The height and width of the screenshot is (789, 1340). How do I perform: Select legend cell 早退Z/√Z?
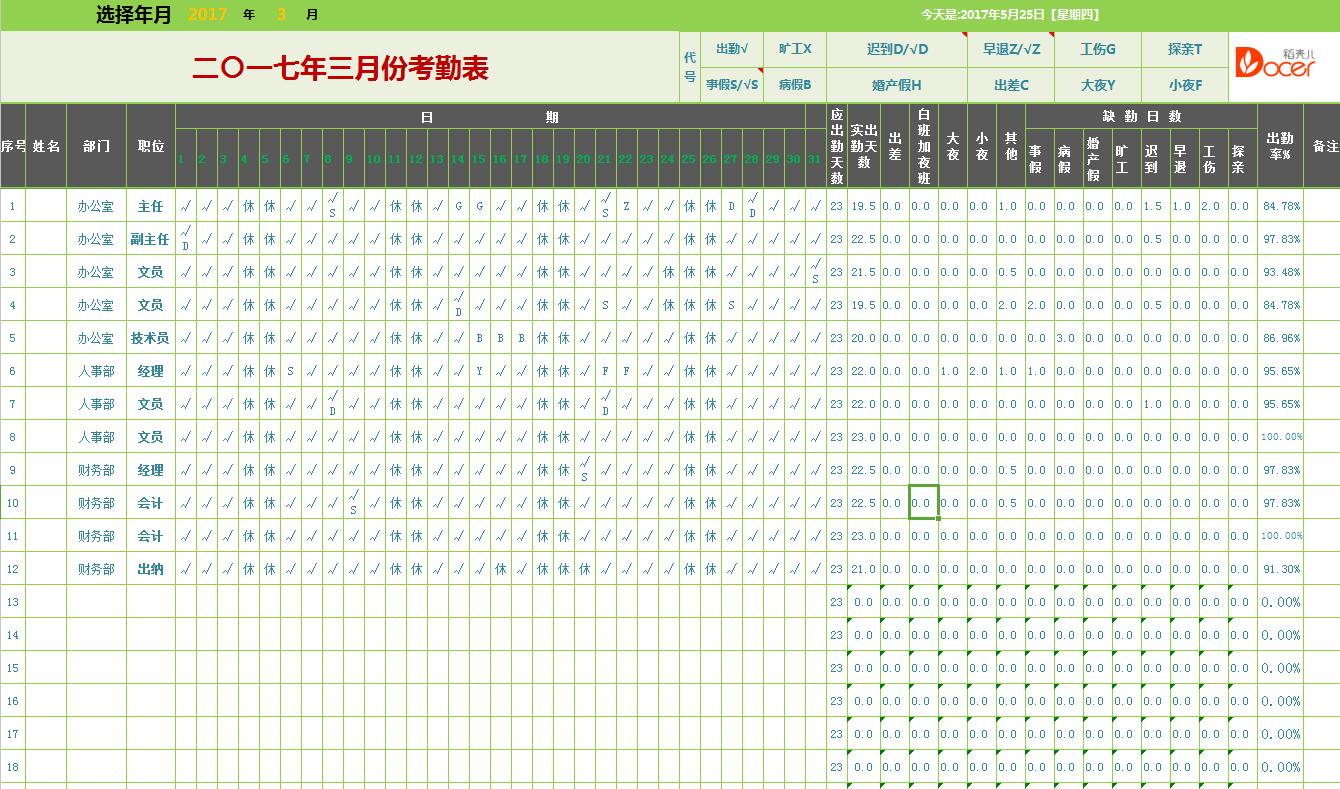pyautogui.click(x=1011, y=49)
